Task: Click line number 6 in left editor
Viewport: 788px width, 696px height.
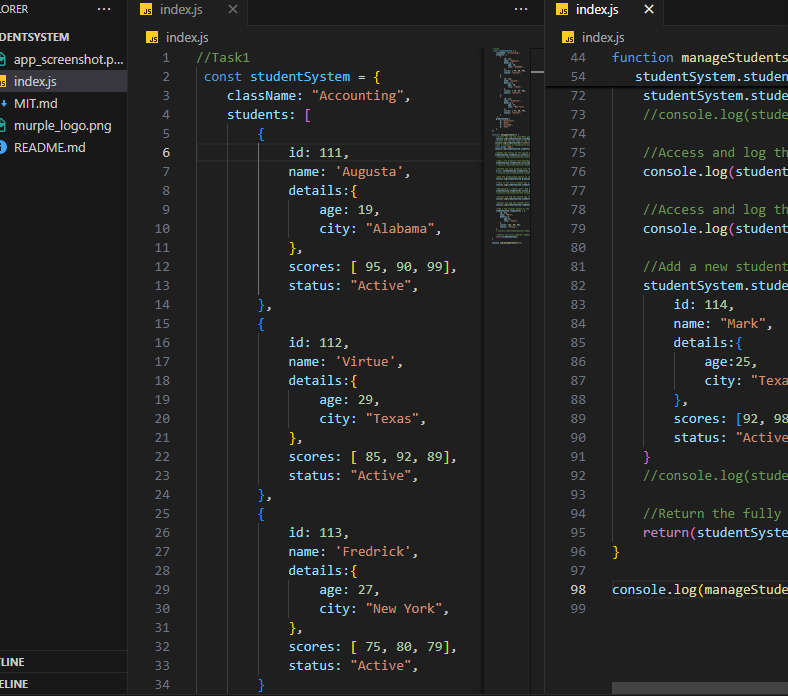Action: 166,153
